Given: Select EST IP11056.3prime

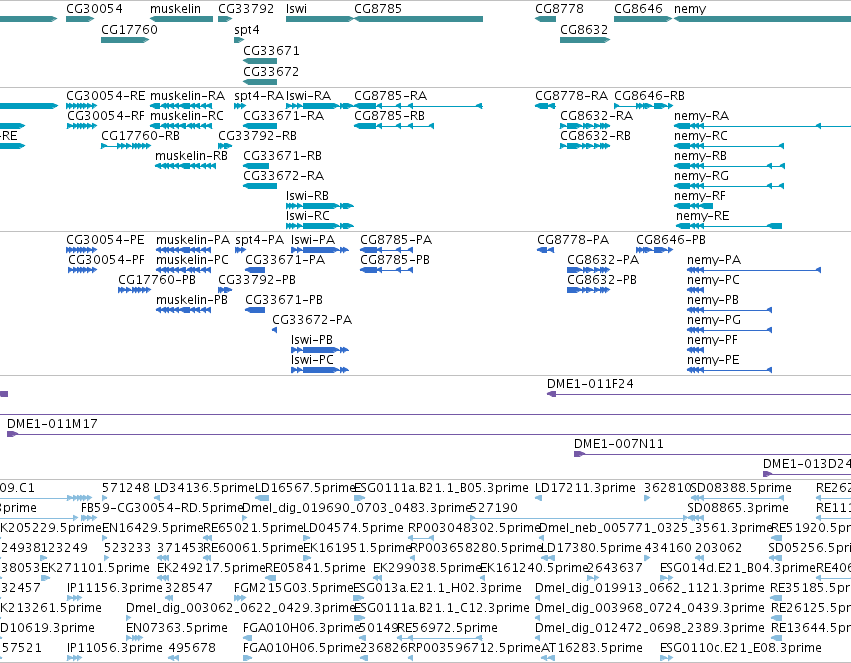Looking at the screenshot, I should [115, 648].
